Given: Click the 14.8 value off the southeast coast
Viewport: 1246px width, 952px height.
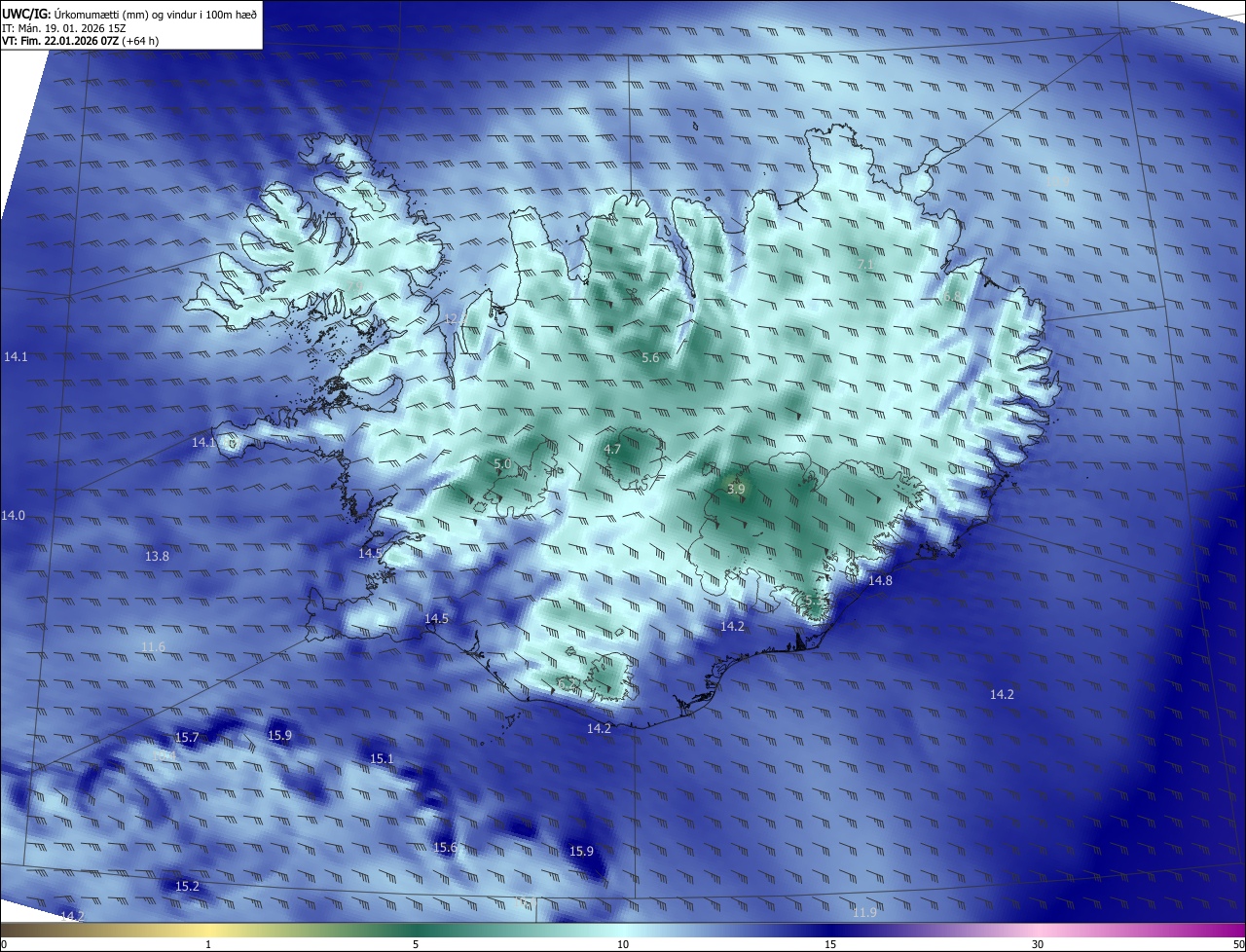Looking at the screenshot, I should pyautogui.click(x=880, y=580).
